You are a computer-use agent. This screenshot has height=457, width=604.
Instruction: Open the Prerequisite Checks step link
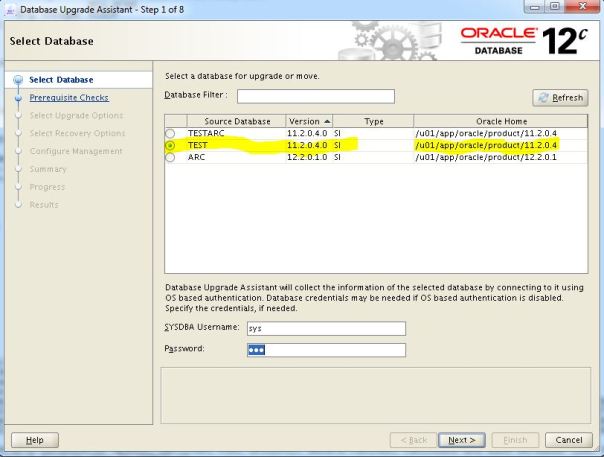pyautogui.click(x=69, y=98)
